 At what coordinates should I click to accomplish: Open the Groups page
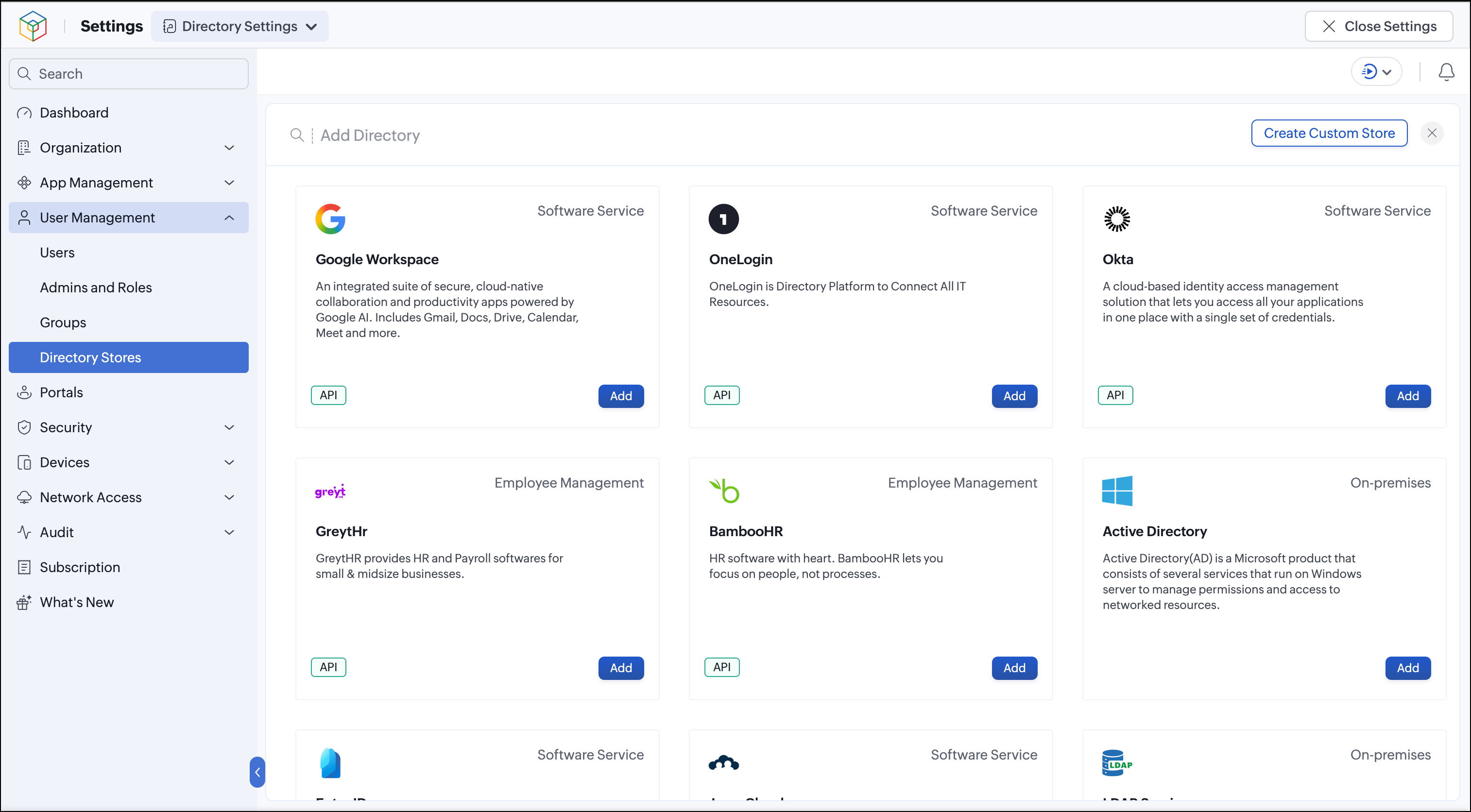pos(128,322)
